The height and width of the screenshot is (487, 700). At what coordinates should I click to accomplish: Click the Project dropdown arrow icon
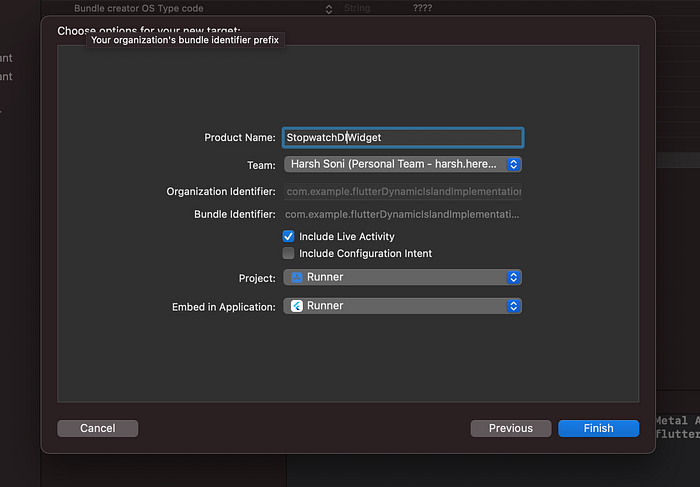(x=513, y=277)
